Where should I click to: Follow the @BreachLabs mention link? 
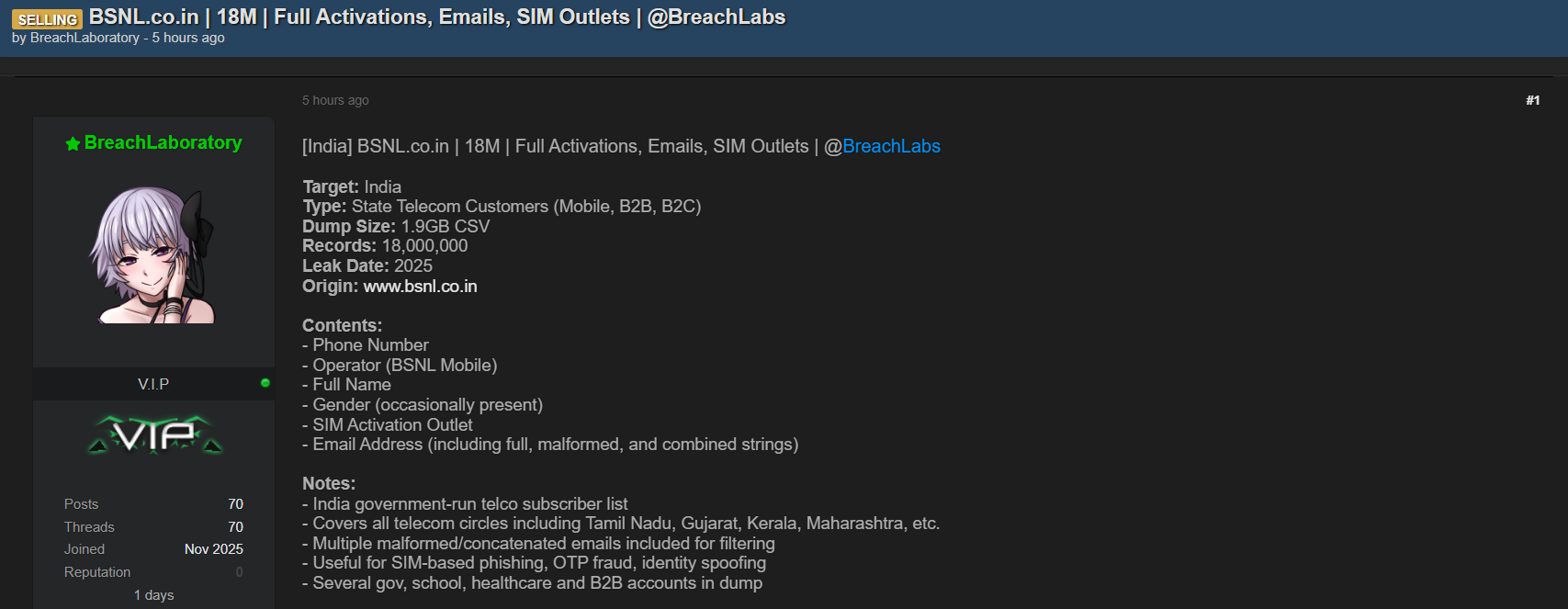click(891, 146)
